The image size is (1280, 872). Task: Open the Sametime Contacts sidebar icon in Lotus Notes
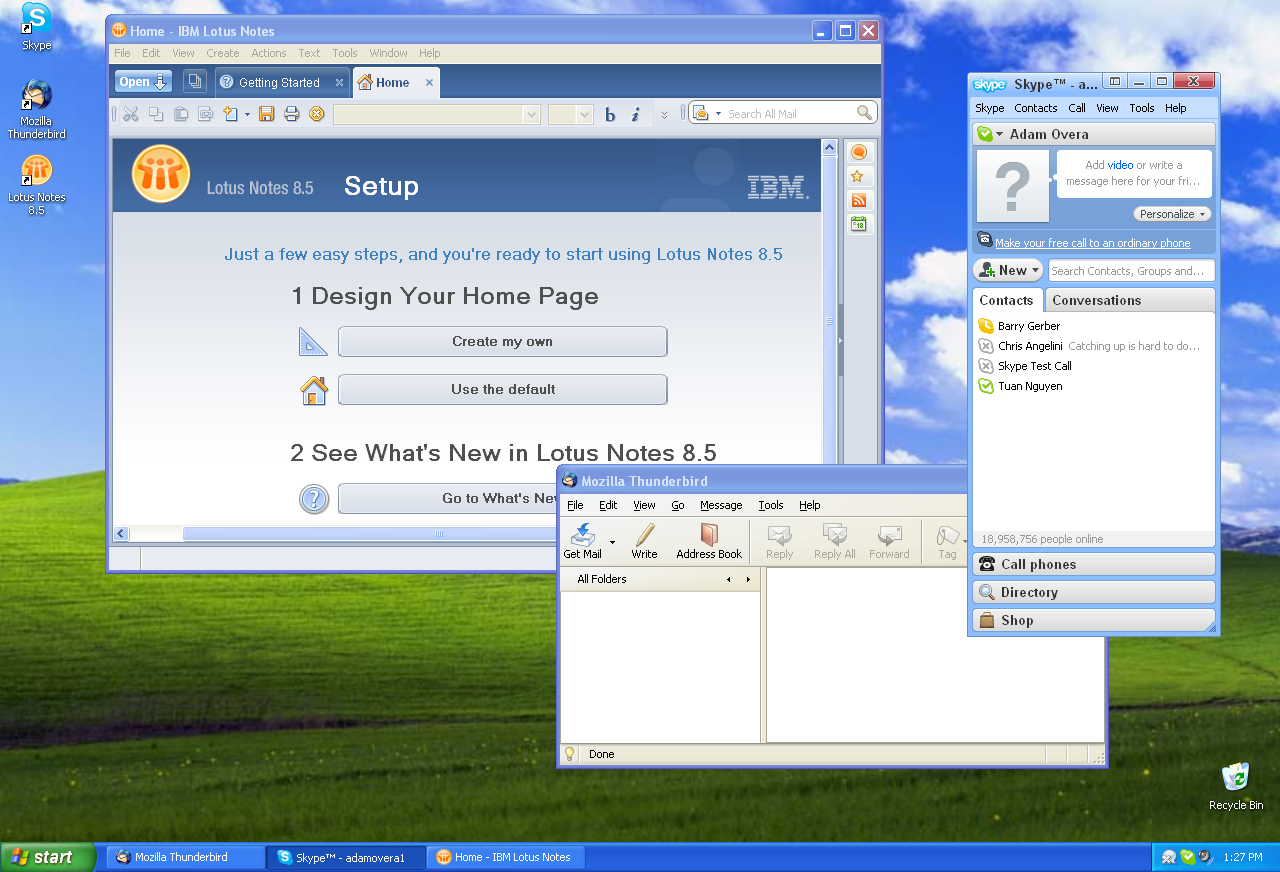[x=858, y=152]
